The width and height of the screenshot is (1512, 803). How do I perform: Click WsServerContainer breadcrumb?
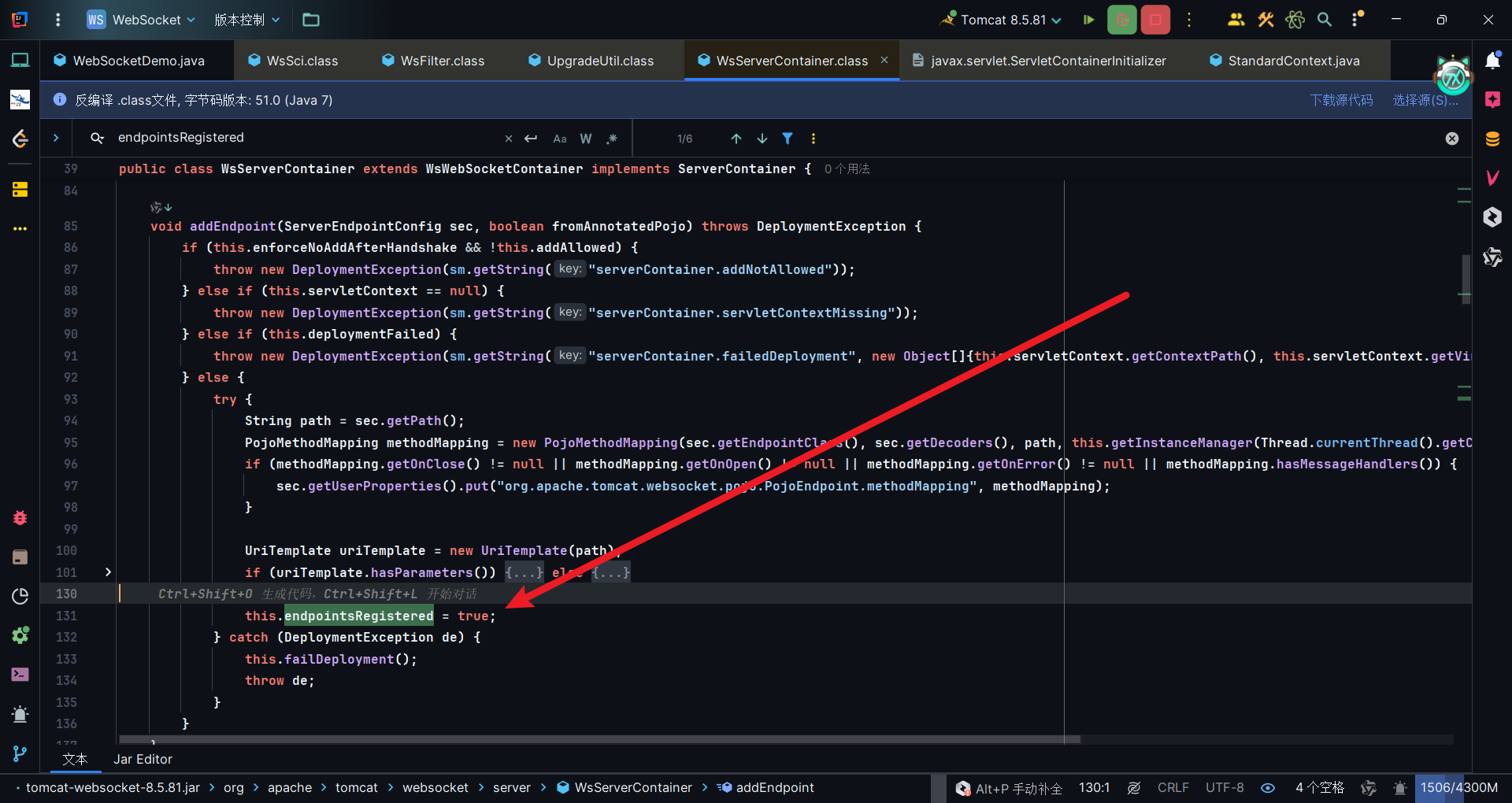point(624,787)
